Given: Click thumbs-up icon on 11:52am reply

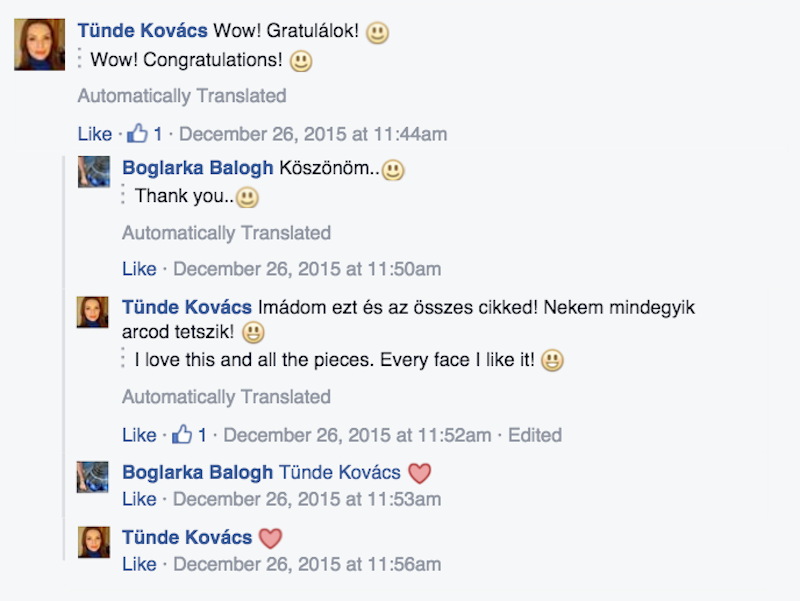Looking at the screenshot, I should click(182, 435).
